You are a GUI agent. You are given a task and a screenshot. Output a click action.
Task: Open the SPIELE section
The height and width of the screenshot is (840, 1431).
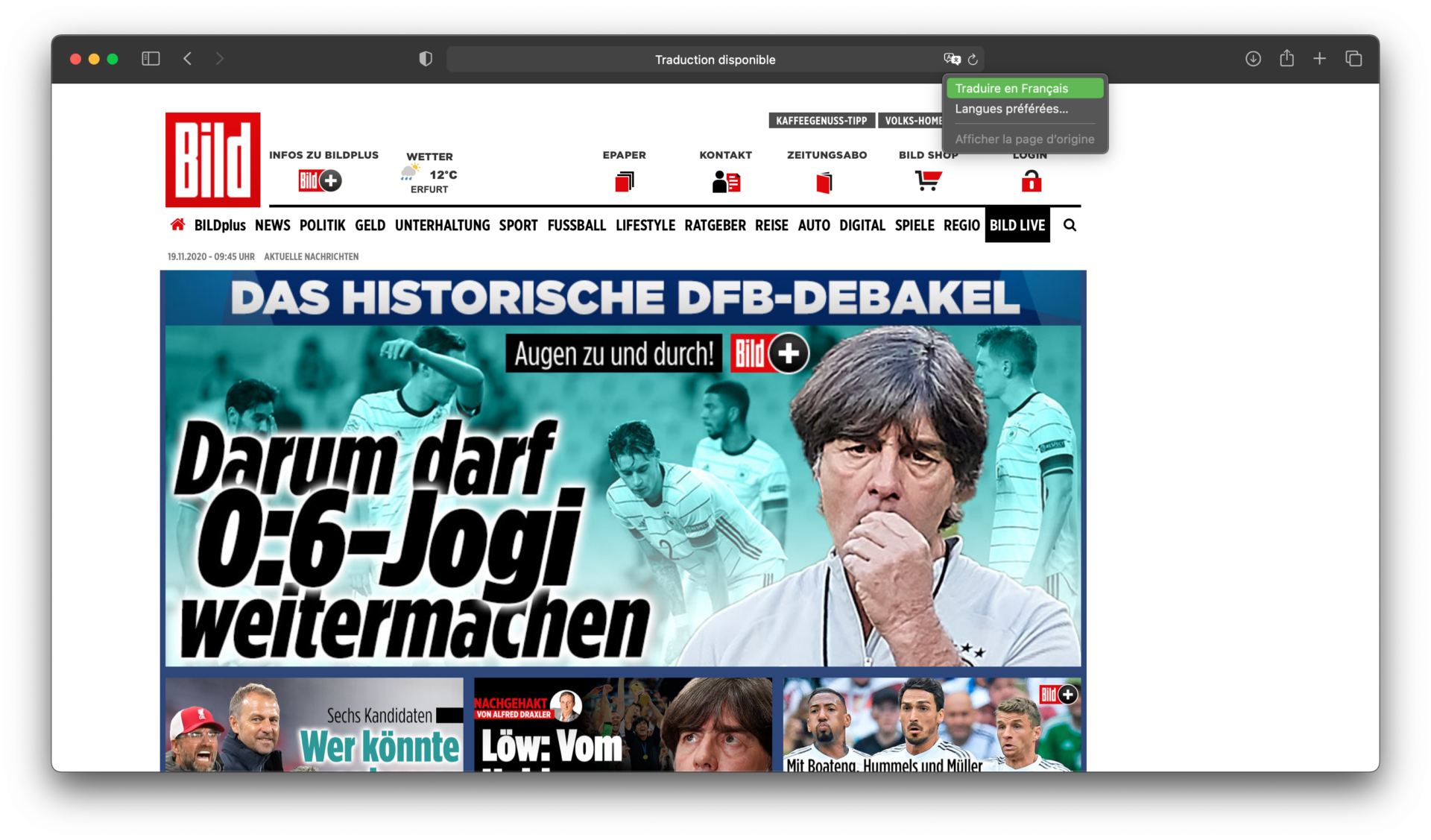click(x=914, y=225)
